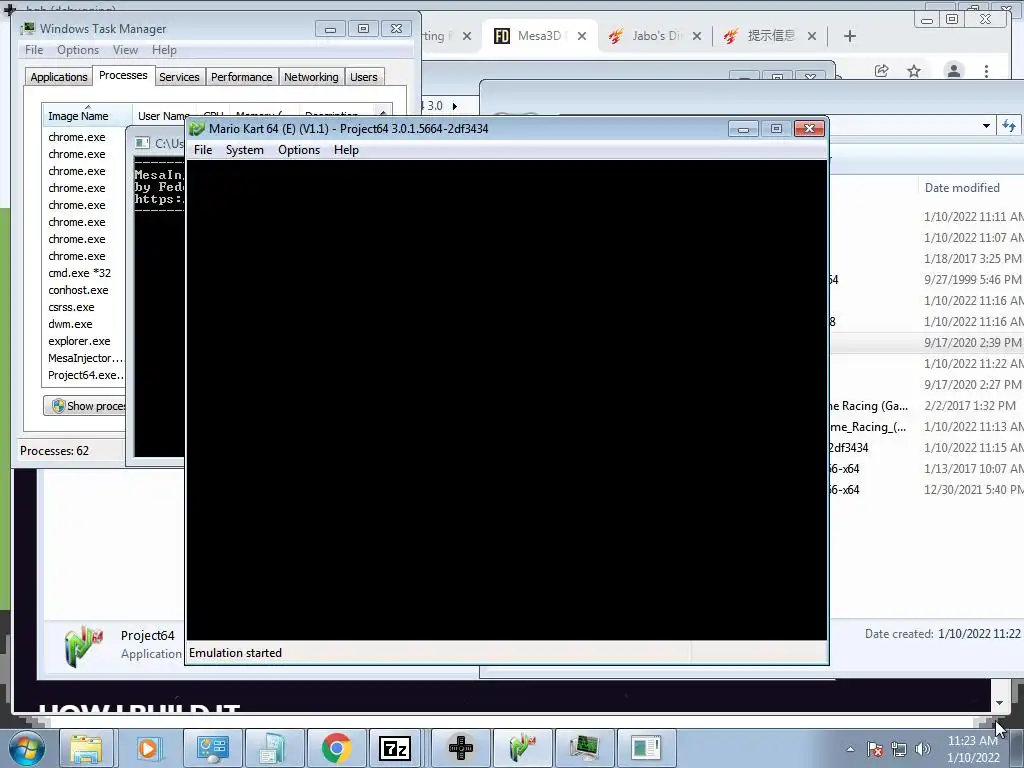Select the MesaInjector process row
Viewport: 1024px width, 768px height.
pos(85,358)
